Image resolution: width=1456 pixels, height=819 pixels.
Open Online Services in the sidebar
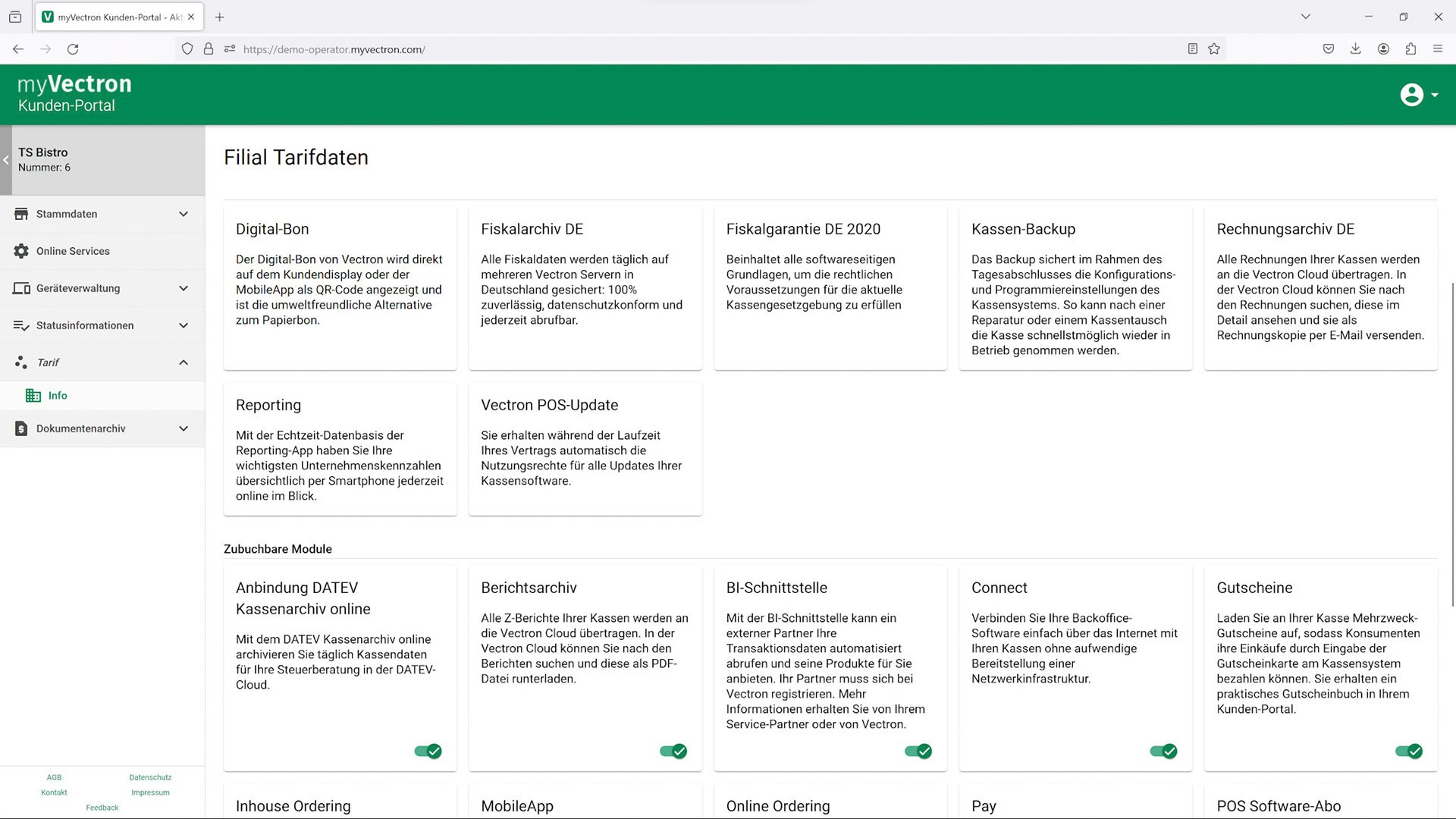pyautogui.click(x=73, y=251)
